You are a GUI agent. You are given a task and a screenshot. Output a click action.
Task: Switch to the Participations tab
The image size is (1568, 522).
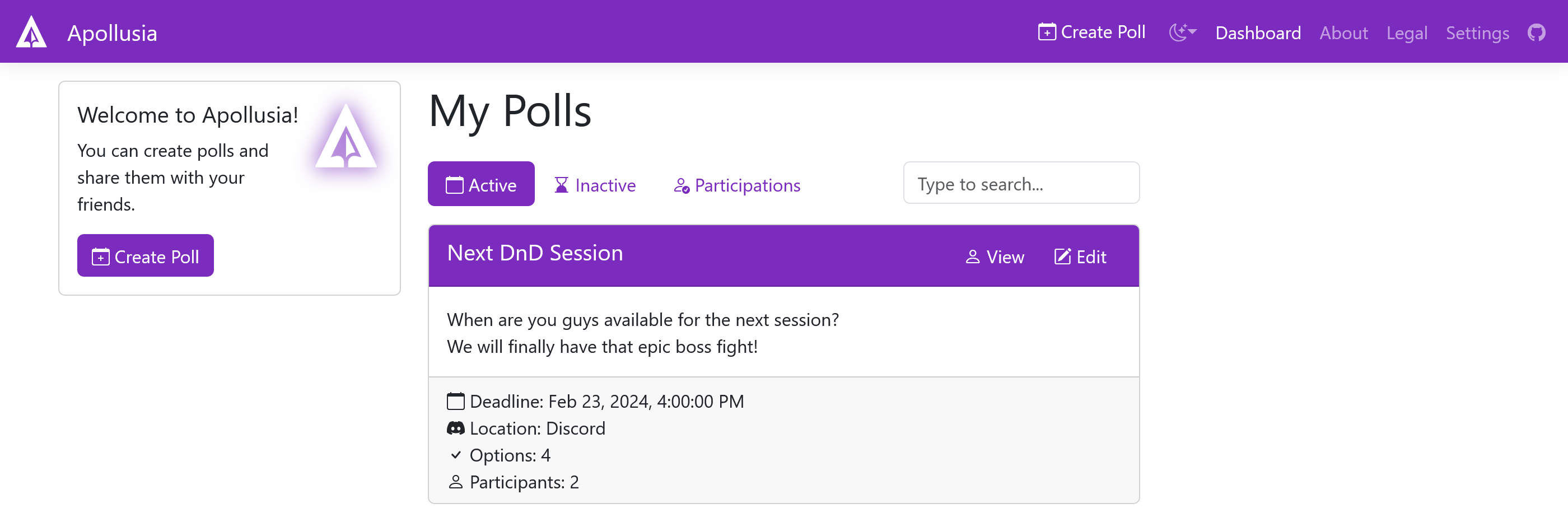point(736,185)
